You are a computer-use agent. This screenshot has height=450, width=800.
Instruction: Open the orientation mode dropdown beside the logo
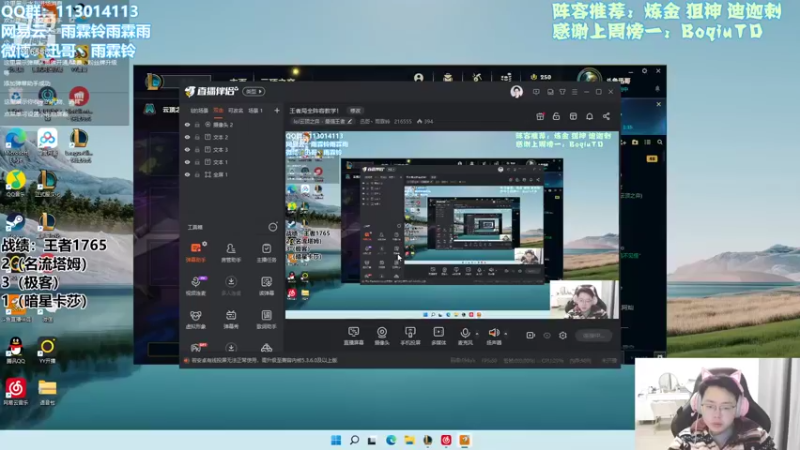[x=254, y=91]
